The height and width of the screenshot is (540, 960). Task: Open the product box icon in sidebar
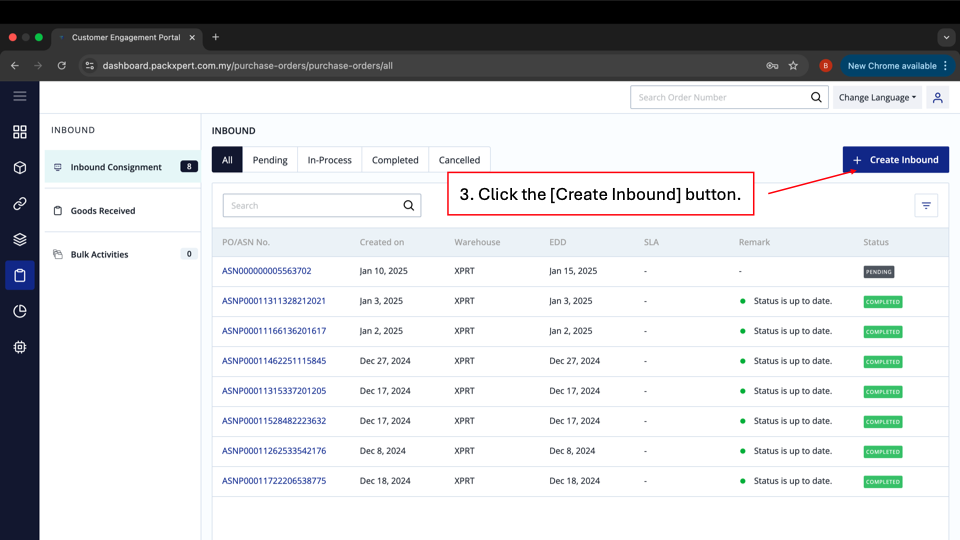pyautogui.click(x=20, y=168)
